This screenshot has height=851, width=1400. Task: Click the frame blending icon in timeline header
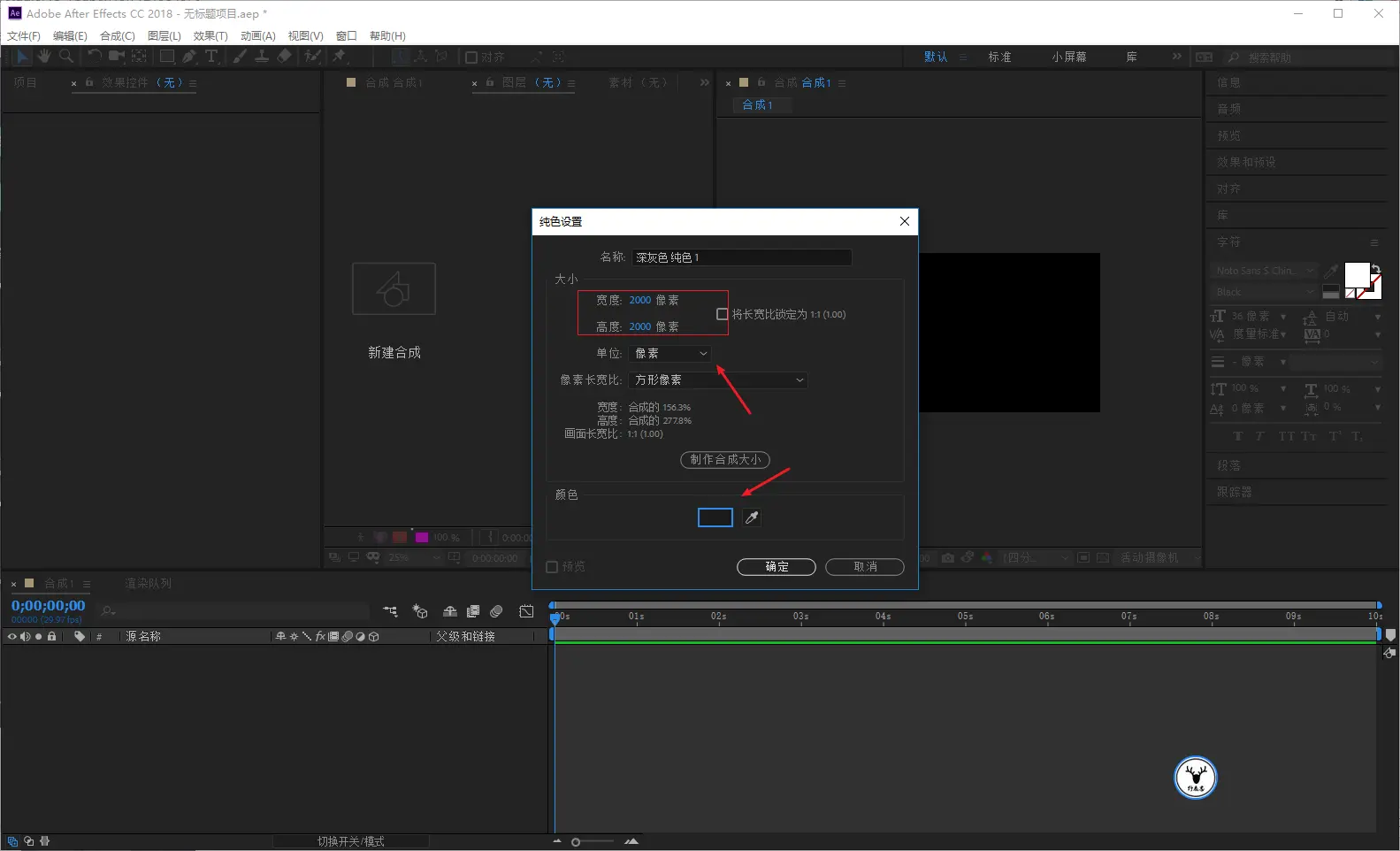(473, 611)
